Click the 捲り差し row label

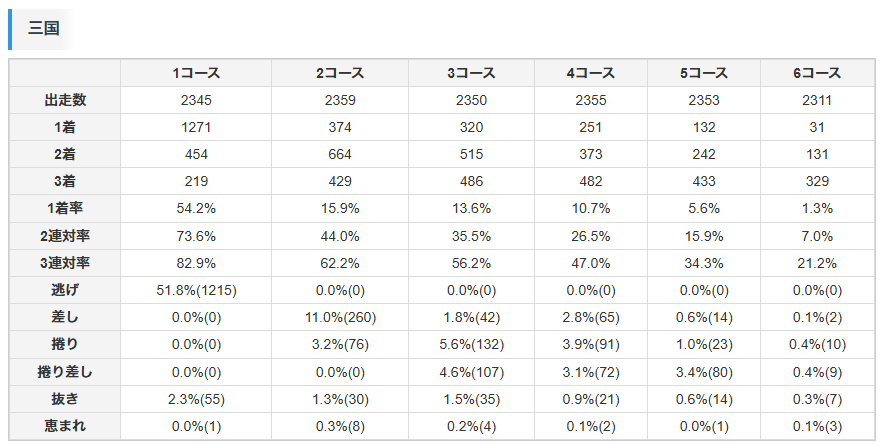point(65,372)
